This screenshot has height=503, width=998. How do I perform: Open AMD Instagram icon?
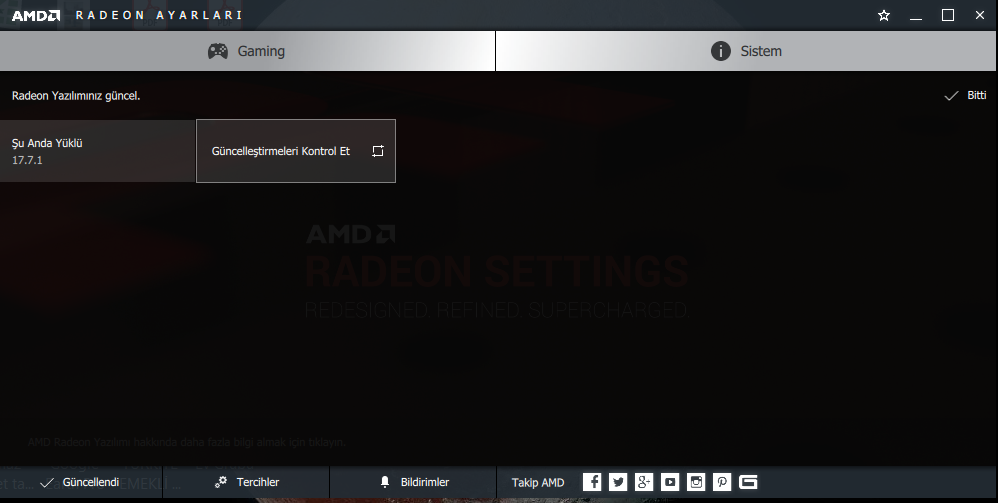[x=696, y=482]
